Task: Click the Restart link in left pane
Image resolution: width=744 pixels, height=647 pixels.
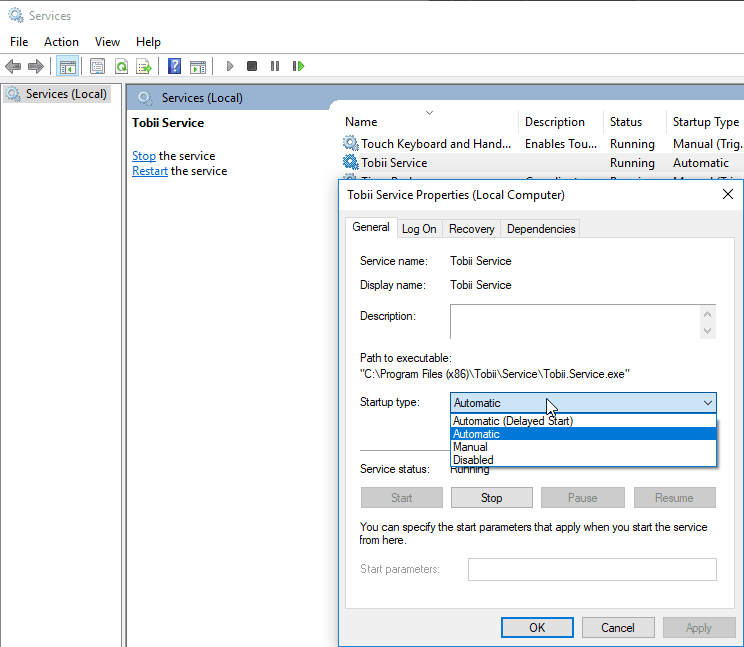Action: click(150, 171)
